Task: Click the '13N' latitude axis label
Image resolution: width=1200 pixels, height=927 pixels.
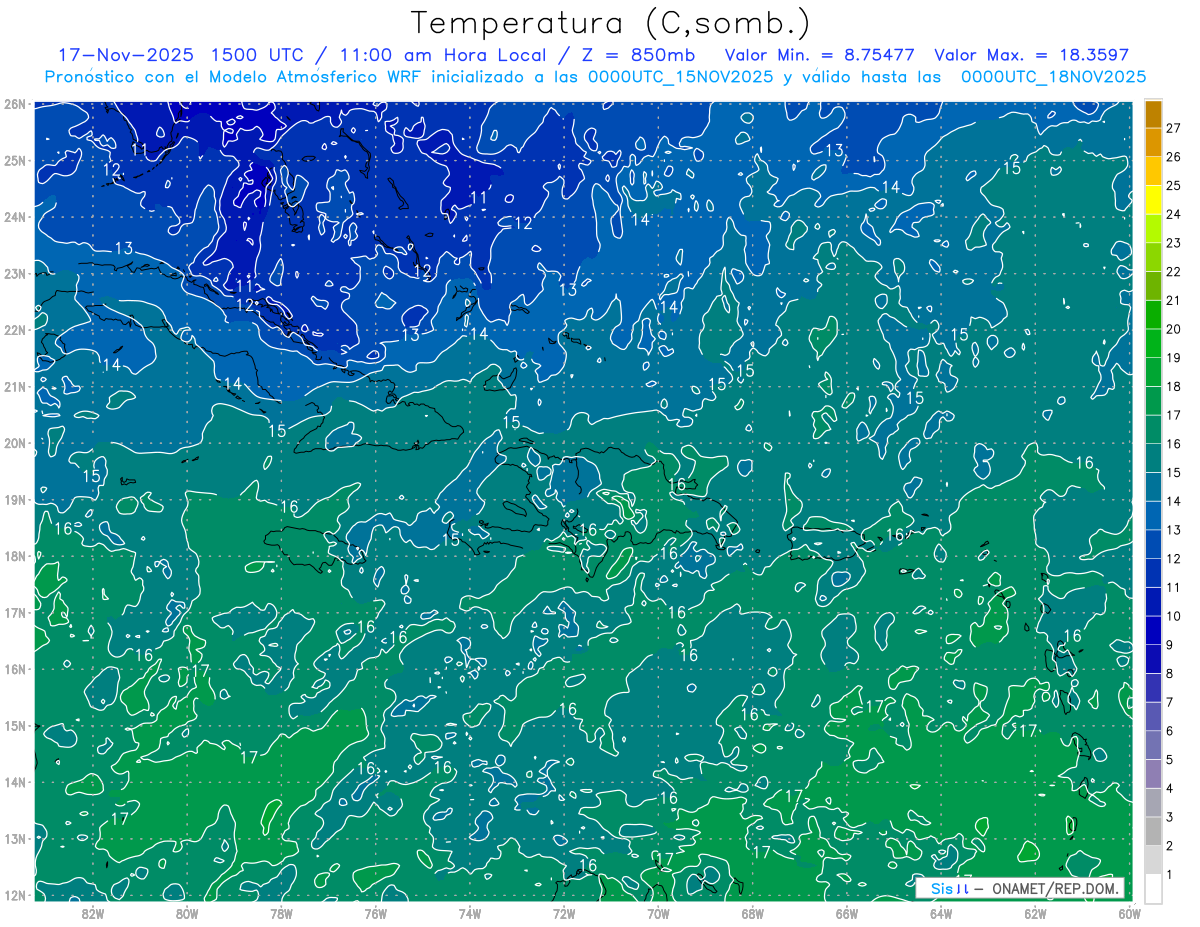Action: point(14,838)
